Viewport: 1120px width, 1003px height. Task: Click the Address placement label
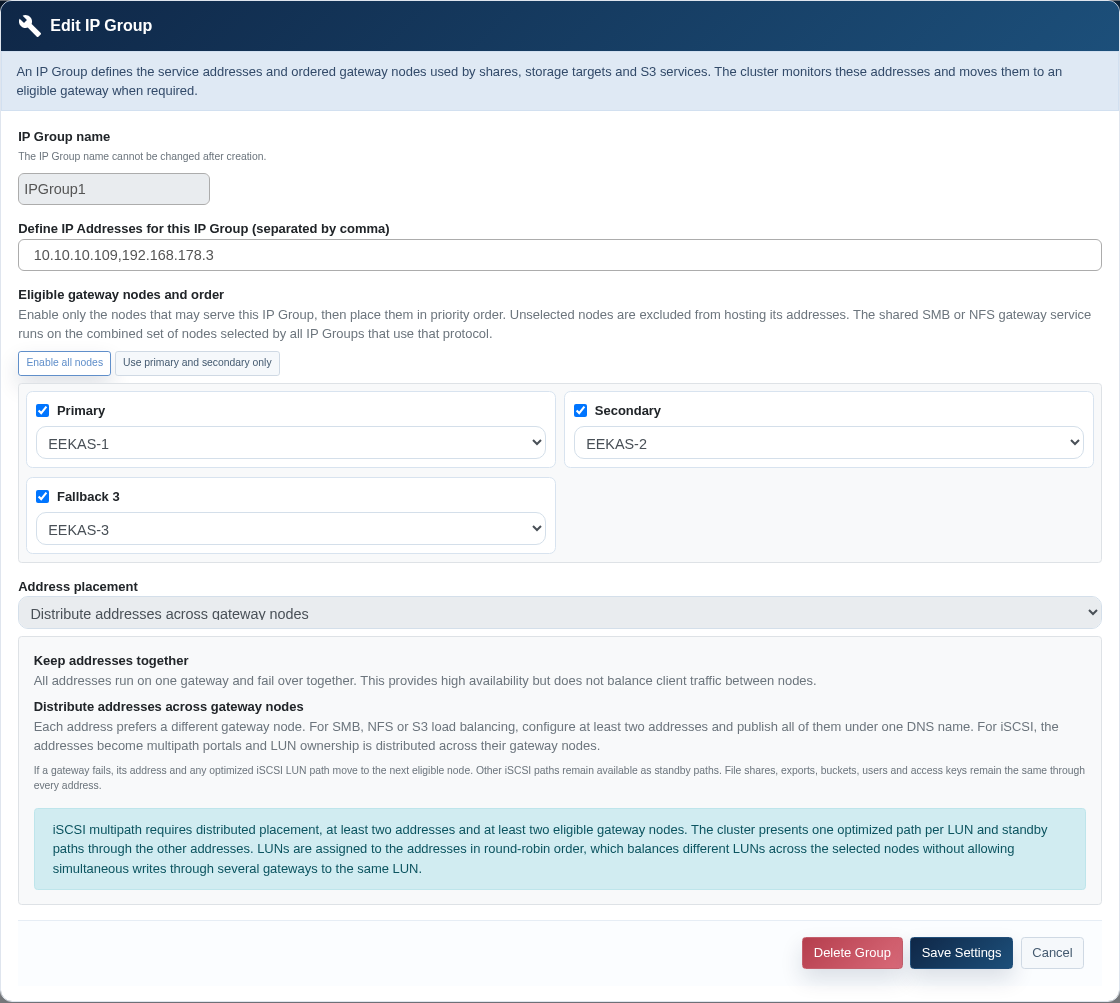[x=78, y=587]
